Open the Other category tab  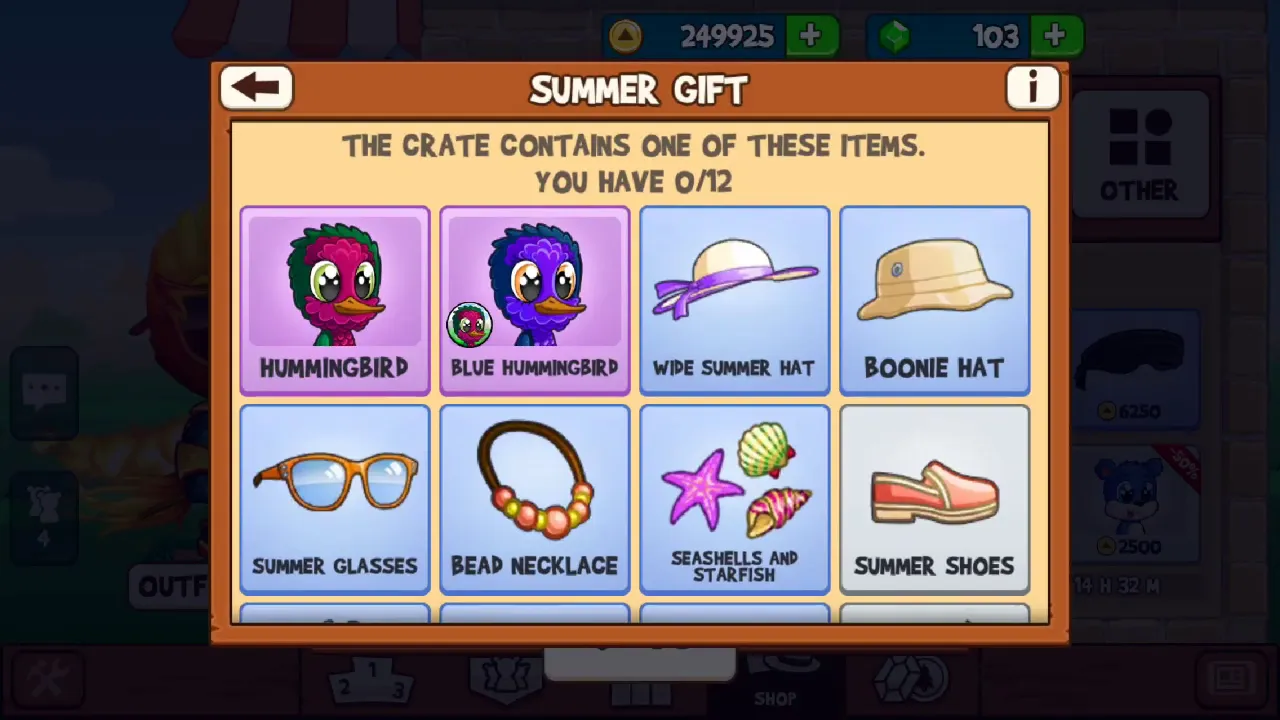[1139, 155]
